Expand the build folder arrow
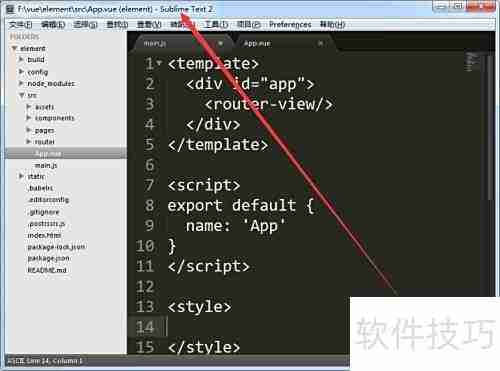Viewport: 500px width, 371px height. [x=21, y=60]
